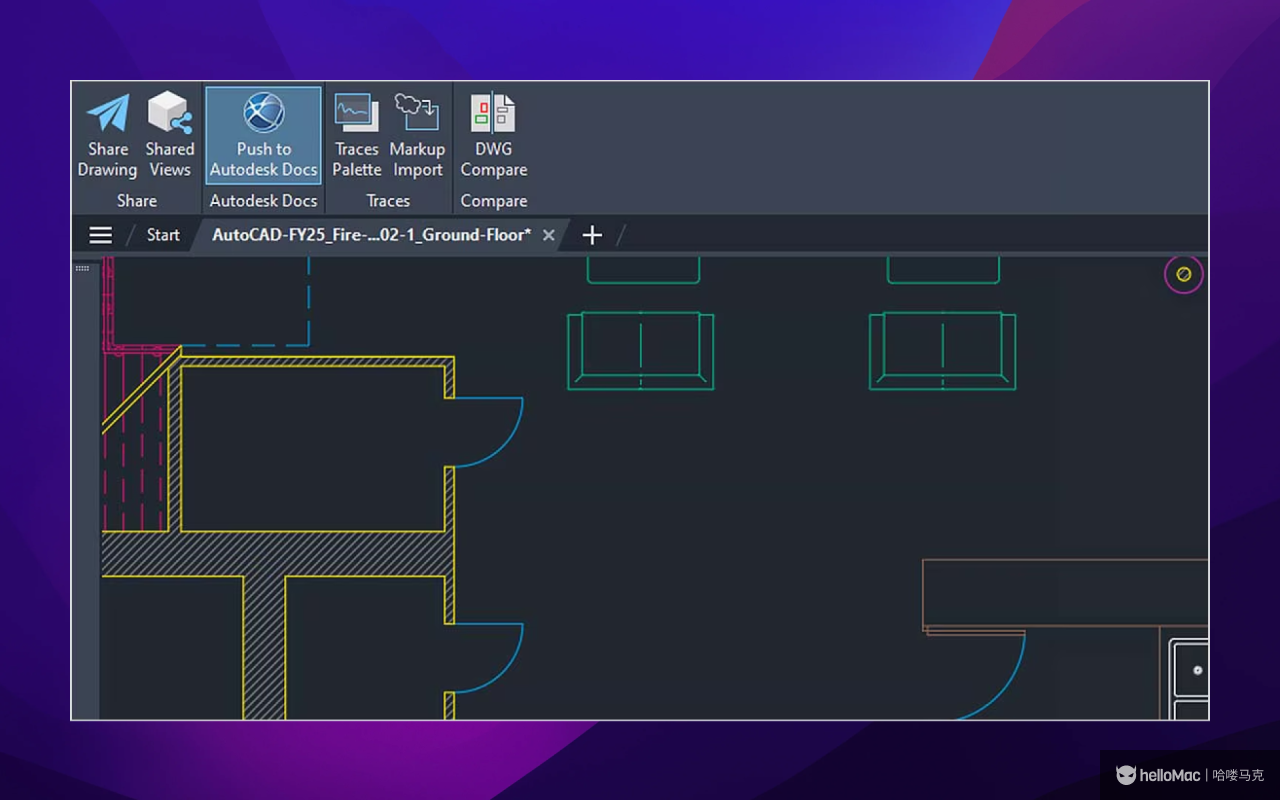Click the Share panel title
This screenshot has width=1280, height=800.
pyautogui.click(x=137, y=201)
